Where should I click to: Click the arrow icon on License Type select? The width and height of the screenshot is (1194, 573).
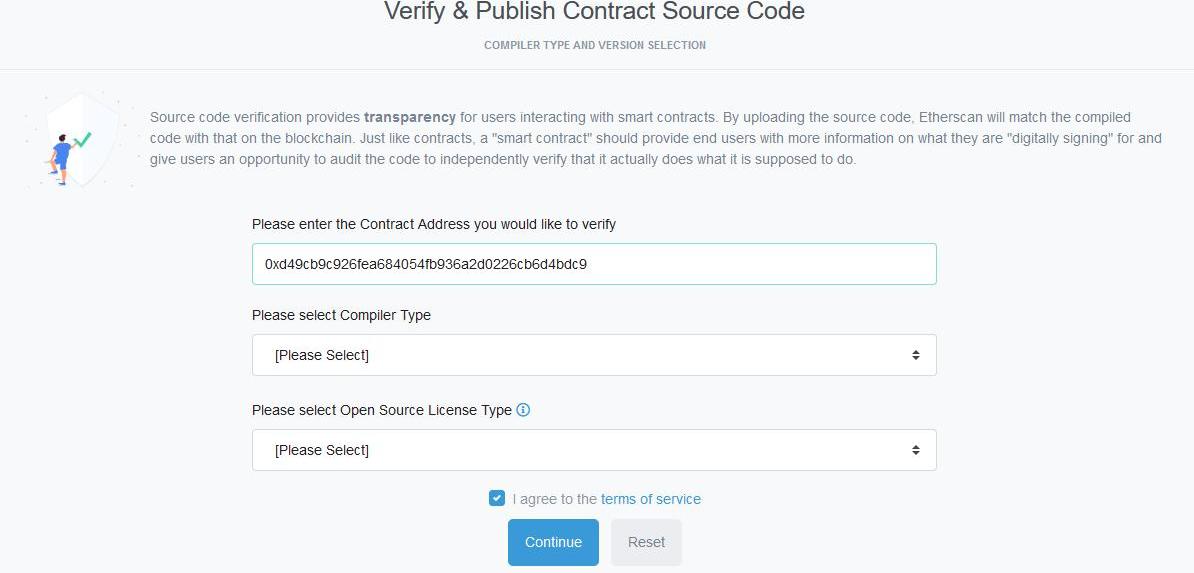915,450
